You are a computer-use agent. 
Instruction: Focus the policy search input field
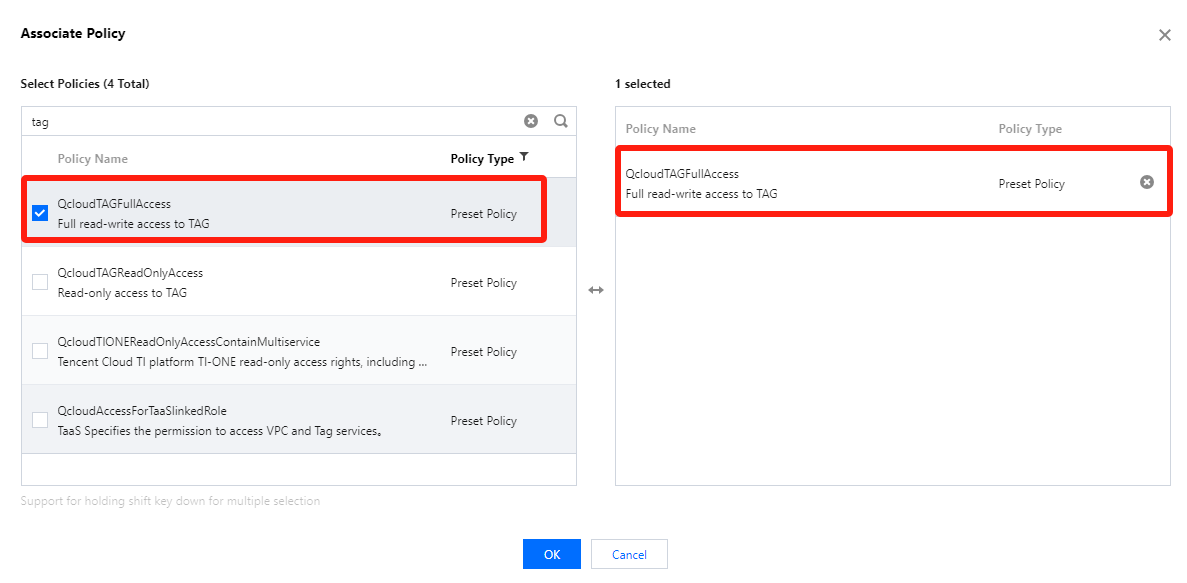(270, 122)
